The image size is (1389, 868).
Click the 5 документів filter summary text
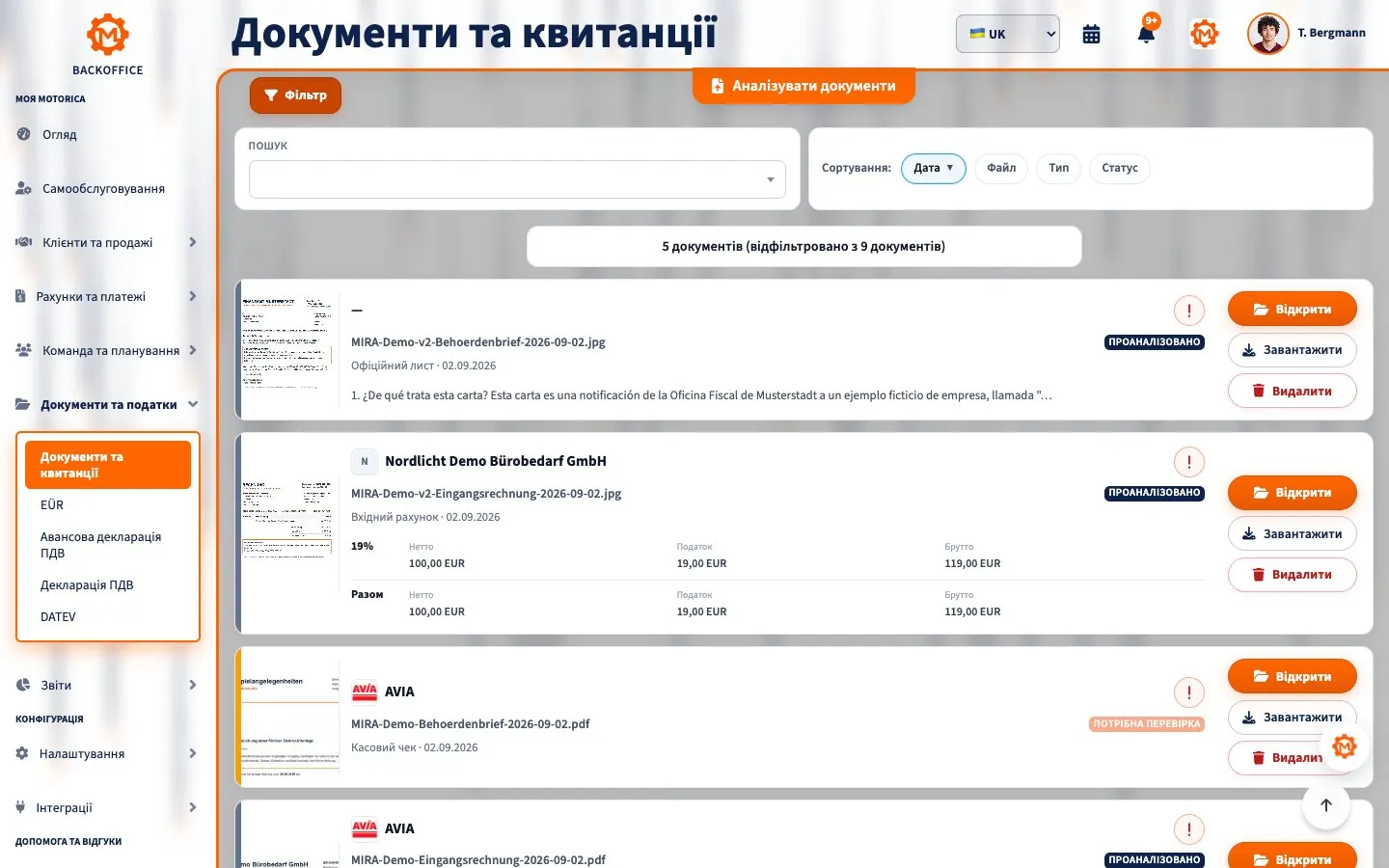point(803,247)
